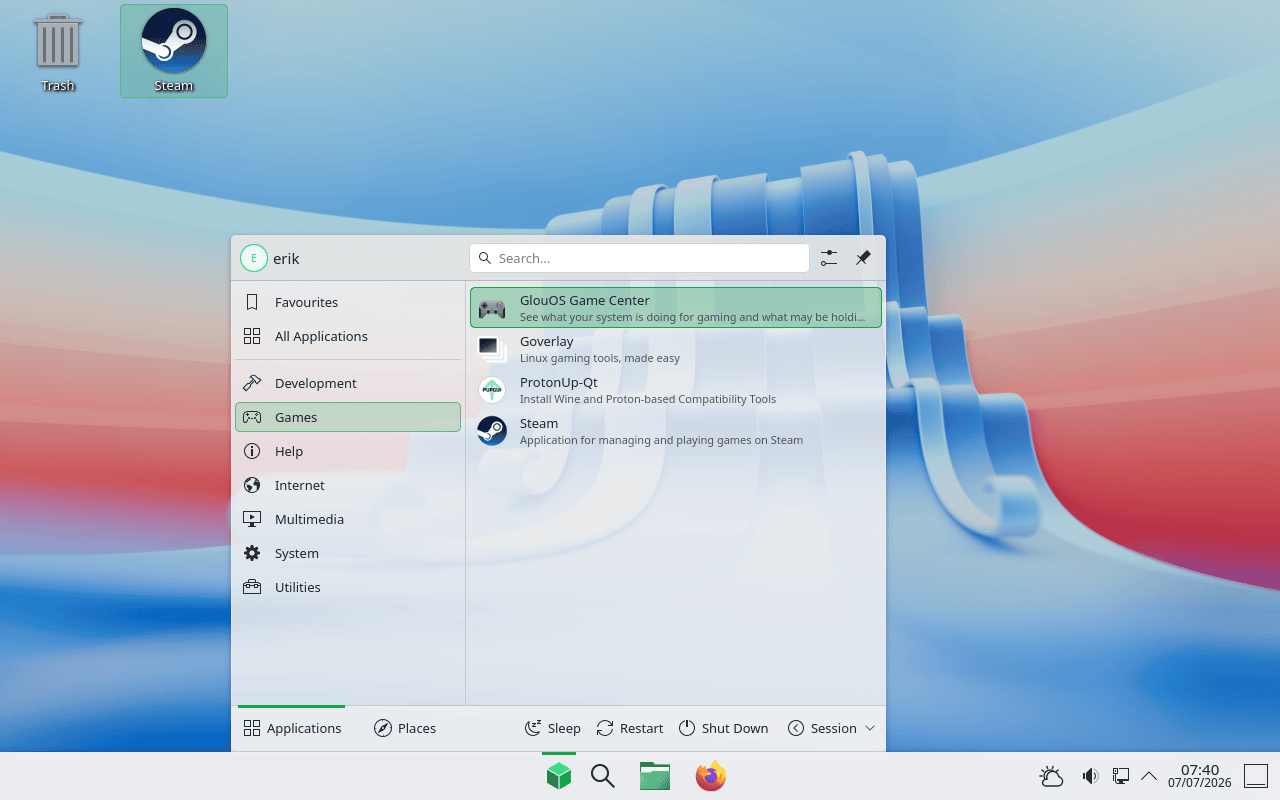This screenshot has height=800, width=1280.
Task: Expand the Session options chevron
Action: coord(870,728)
